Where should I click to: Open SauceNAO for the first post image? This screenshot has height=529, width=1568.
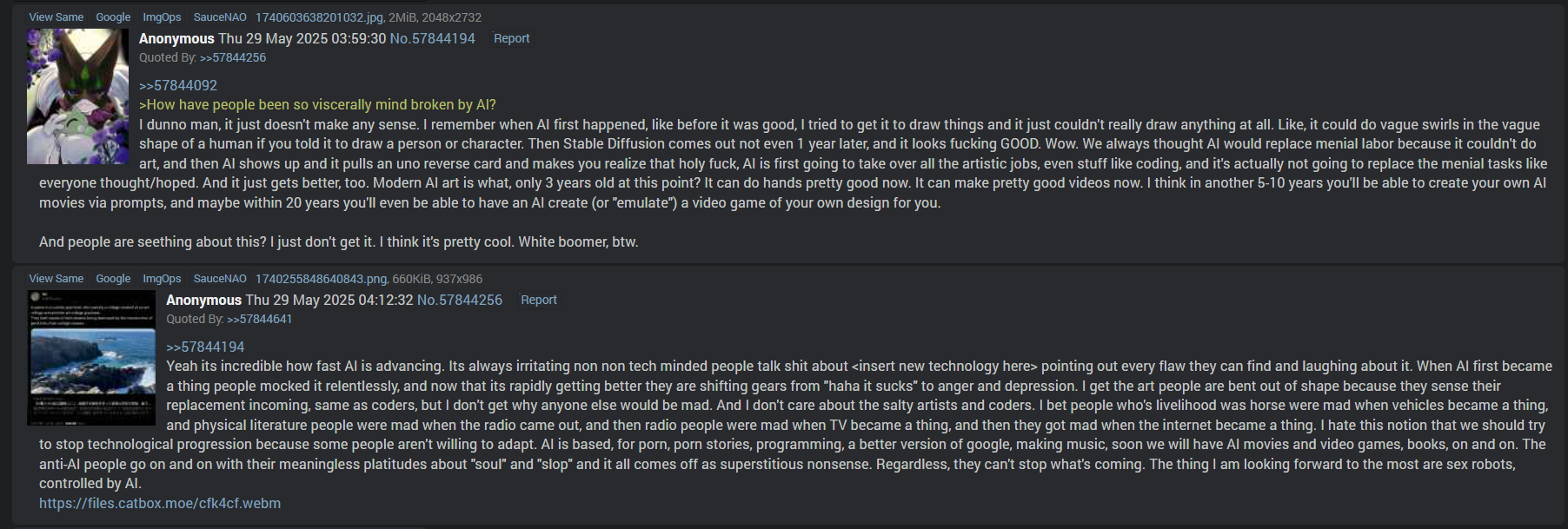coord(220,17)
